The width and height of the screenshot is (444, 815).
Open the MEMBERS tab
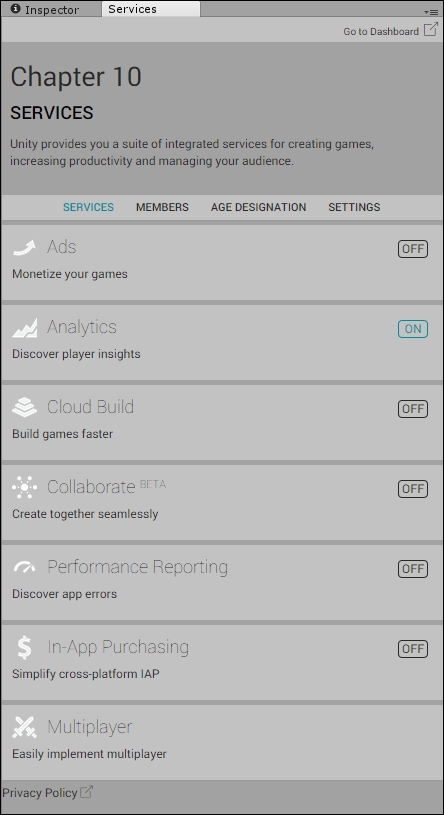(162, 207)
